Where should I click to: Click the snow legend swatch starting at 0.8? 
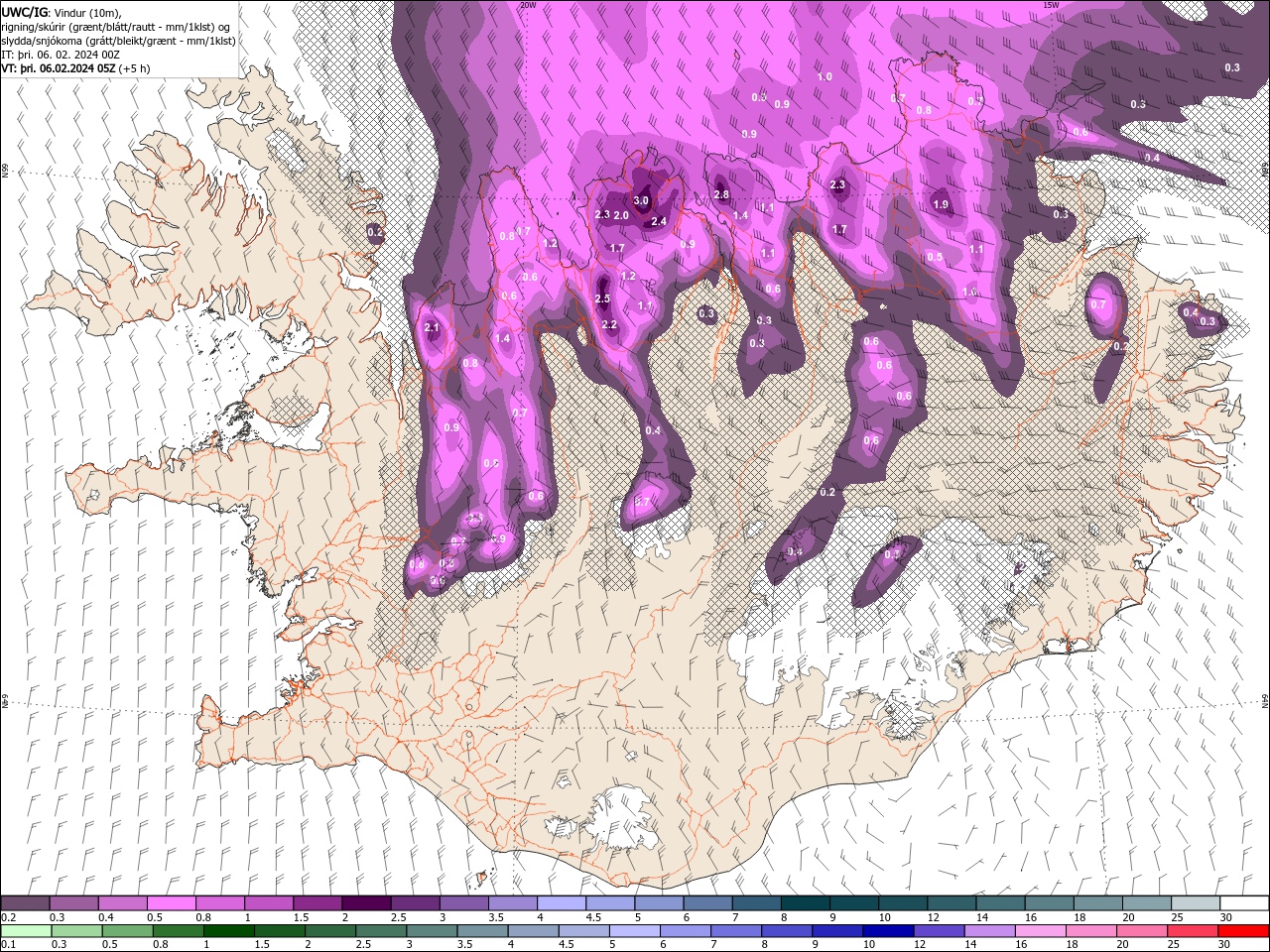coord(220,903)
